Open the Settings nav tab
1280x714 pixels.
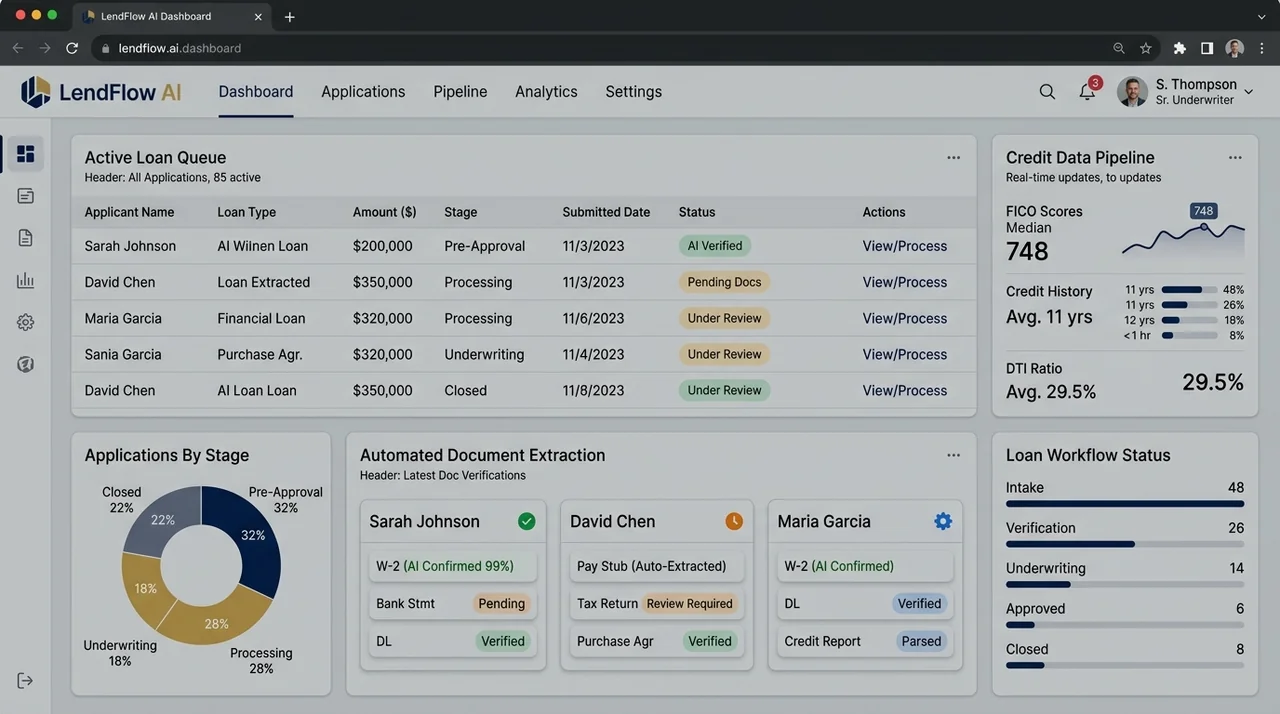click(x=633, y=92)
